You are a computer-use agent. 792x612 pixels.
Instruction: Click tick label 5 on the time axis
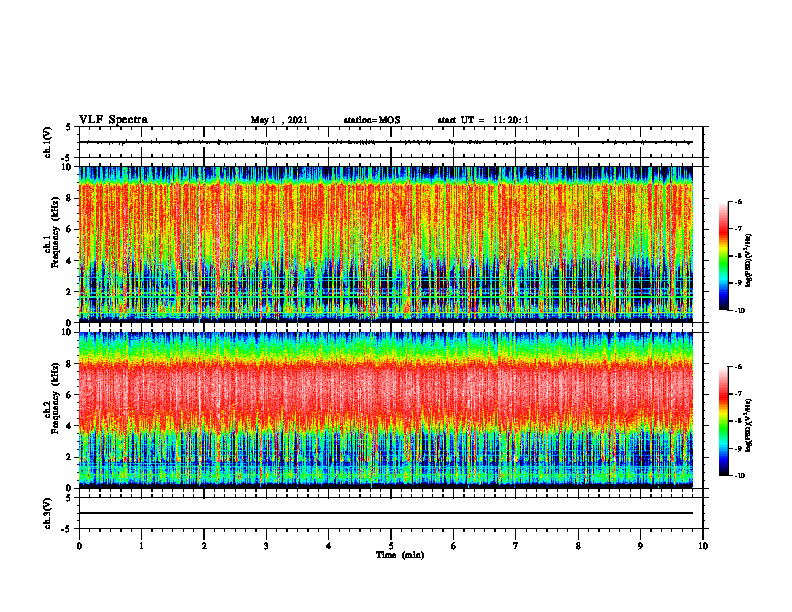click(391, 546)
